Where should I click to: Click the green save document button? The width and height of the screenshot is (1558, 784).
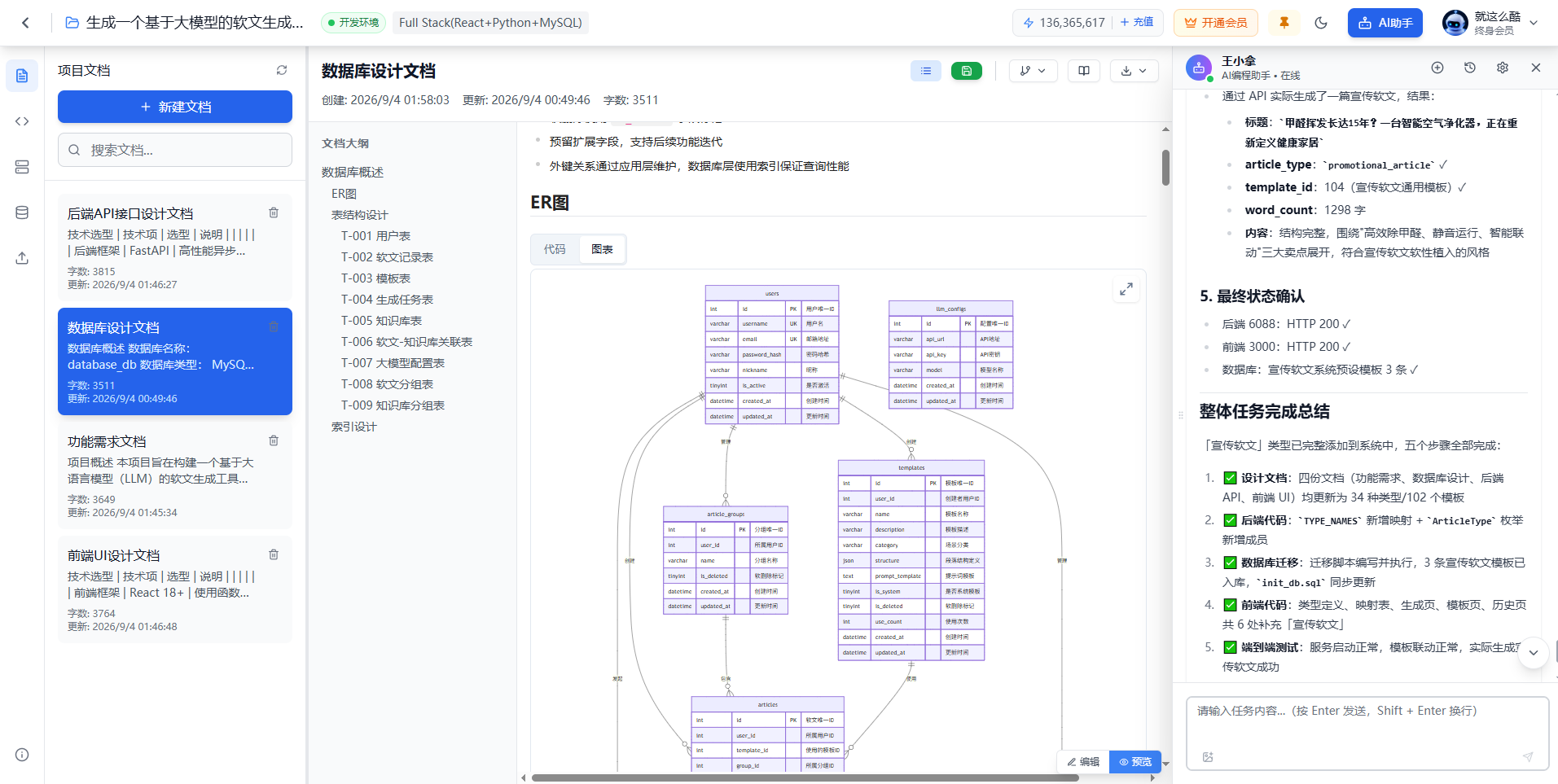click(967, 71)
